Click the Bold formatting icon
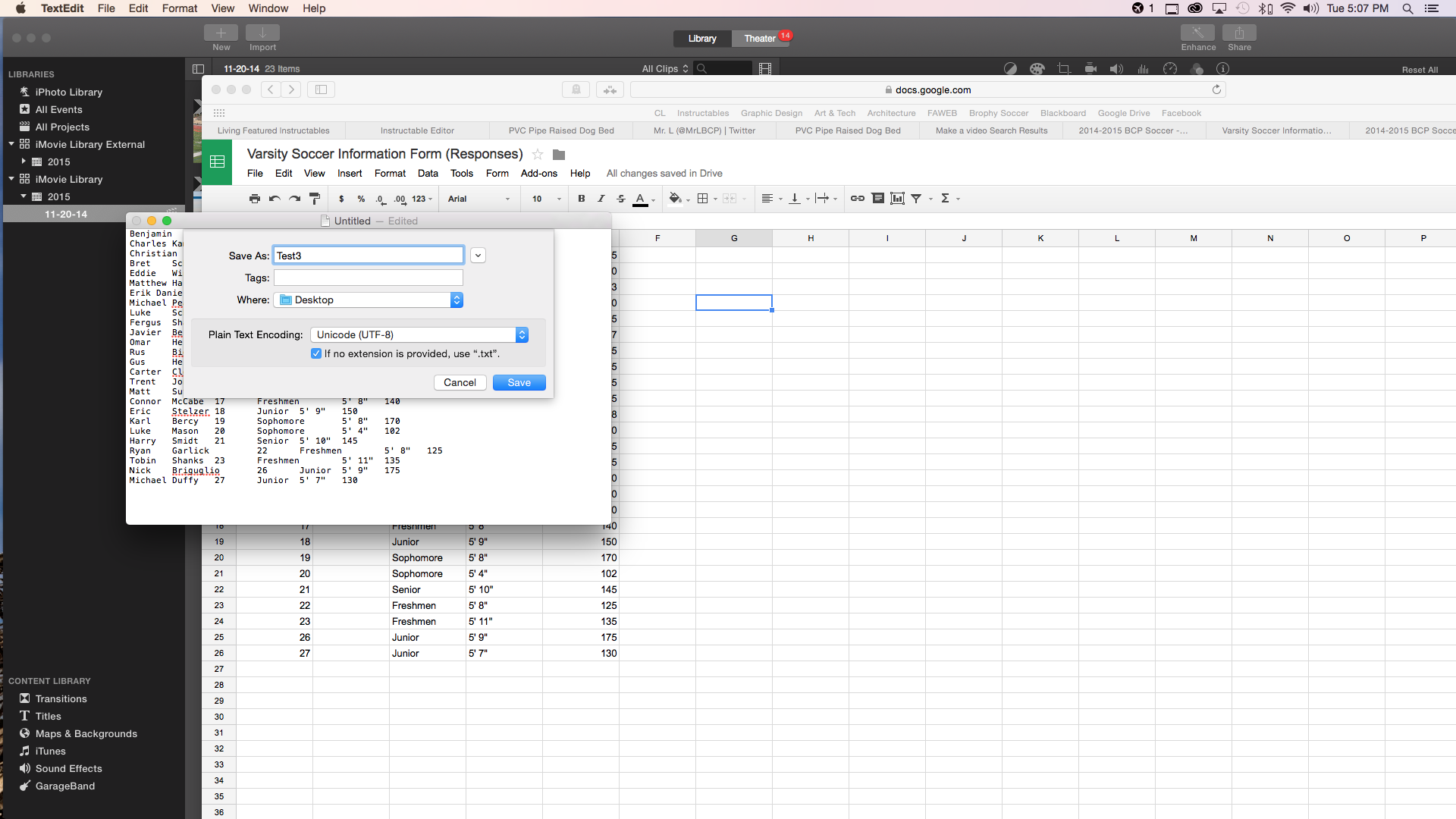This screenshot has height=819, width=1456. tap(581, 198)
